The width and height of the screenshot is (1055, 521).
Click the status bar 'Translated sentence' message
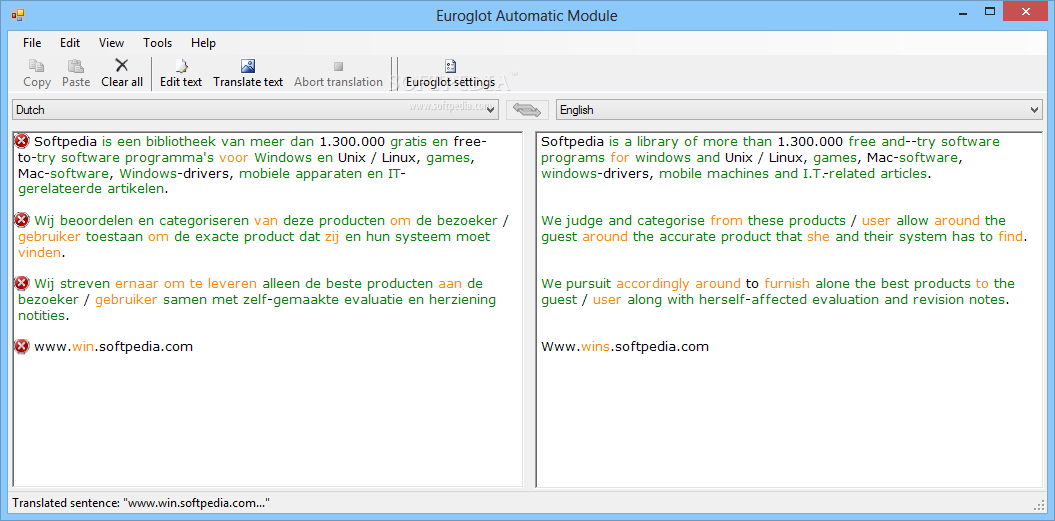141,503
